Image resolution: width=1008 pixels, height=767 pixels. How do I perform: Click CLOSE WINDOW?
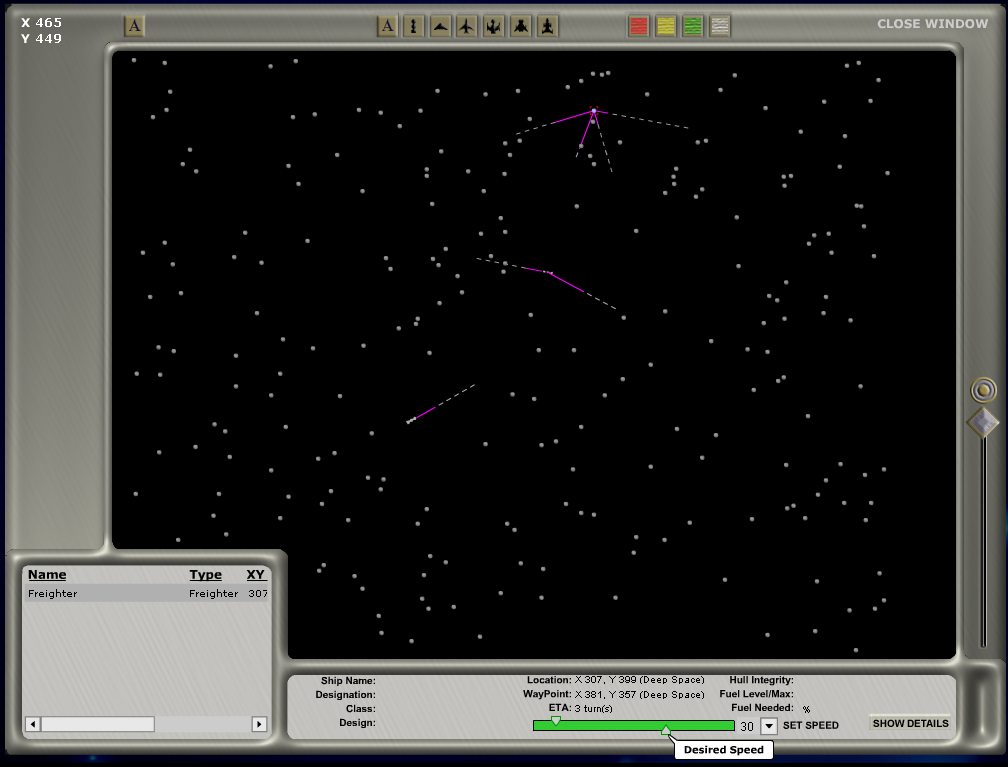point(932,24)
